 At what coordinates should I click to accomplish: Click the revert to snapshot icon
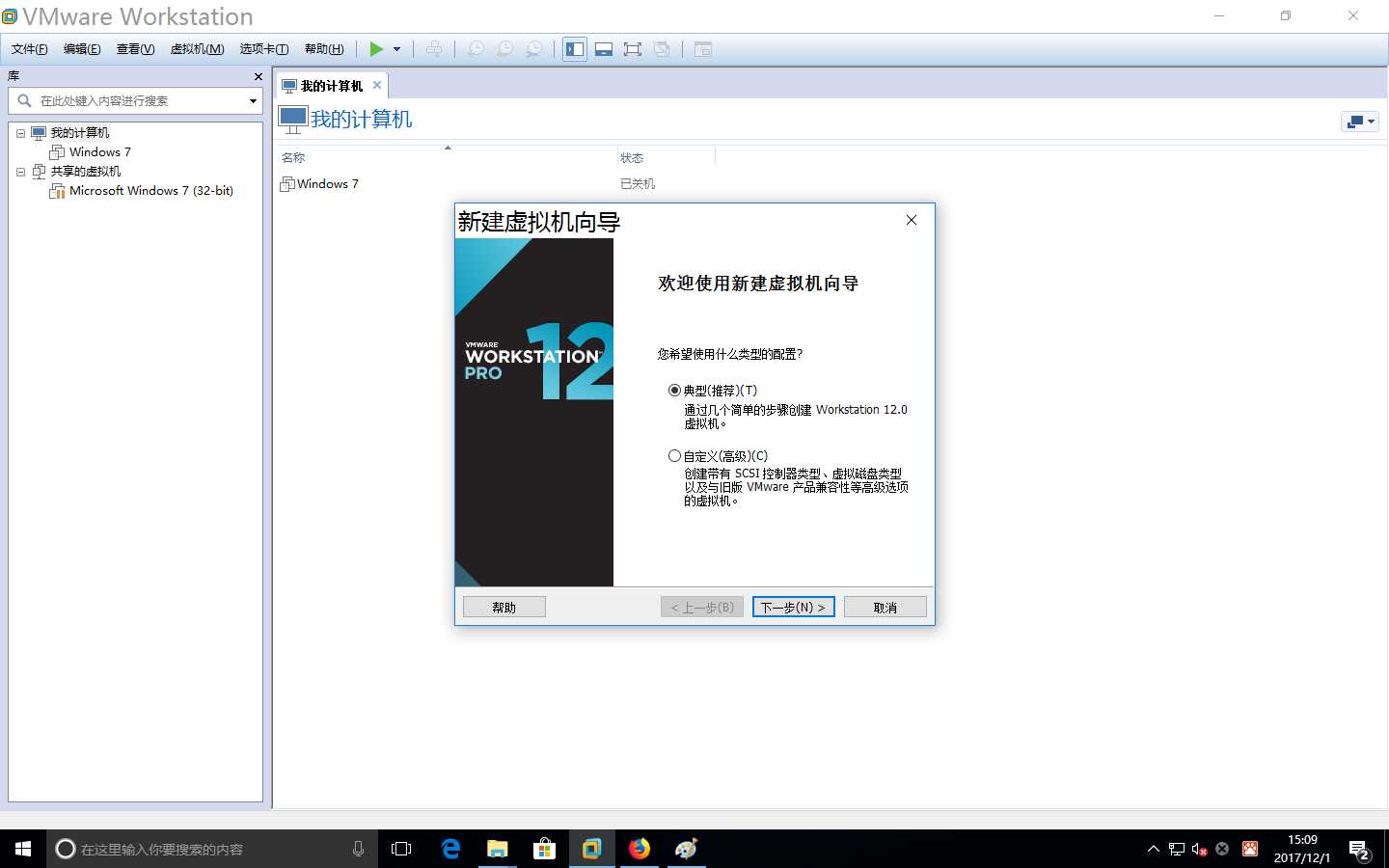coord(504,49)
